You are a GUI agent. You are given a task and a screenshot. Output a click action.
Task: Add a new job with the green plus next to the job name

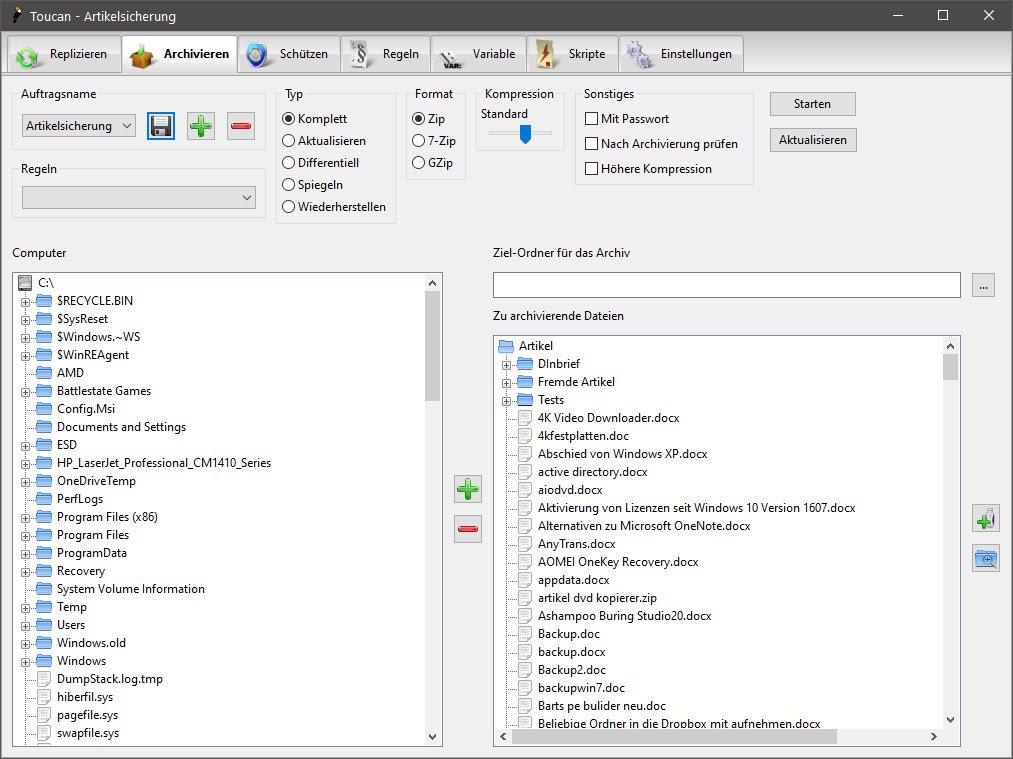coord(201,126)
